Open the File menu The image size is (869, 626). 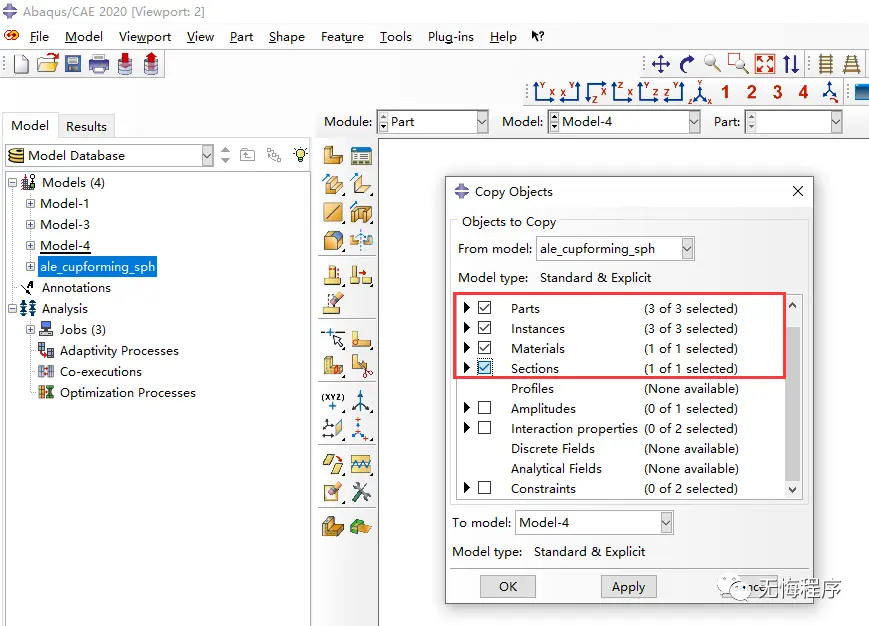(39, 37)
